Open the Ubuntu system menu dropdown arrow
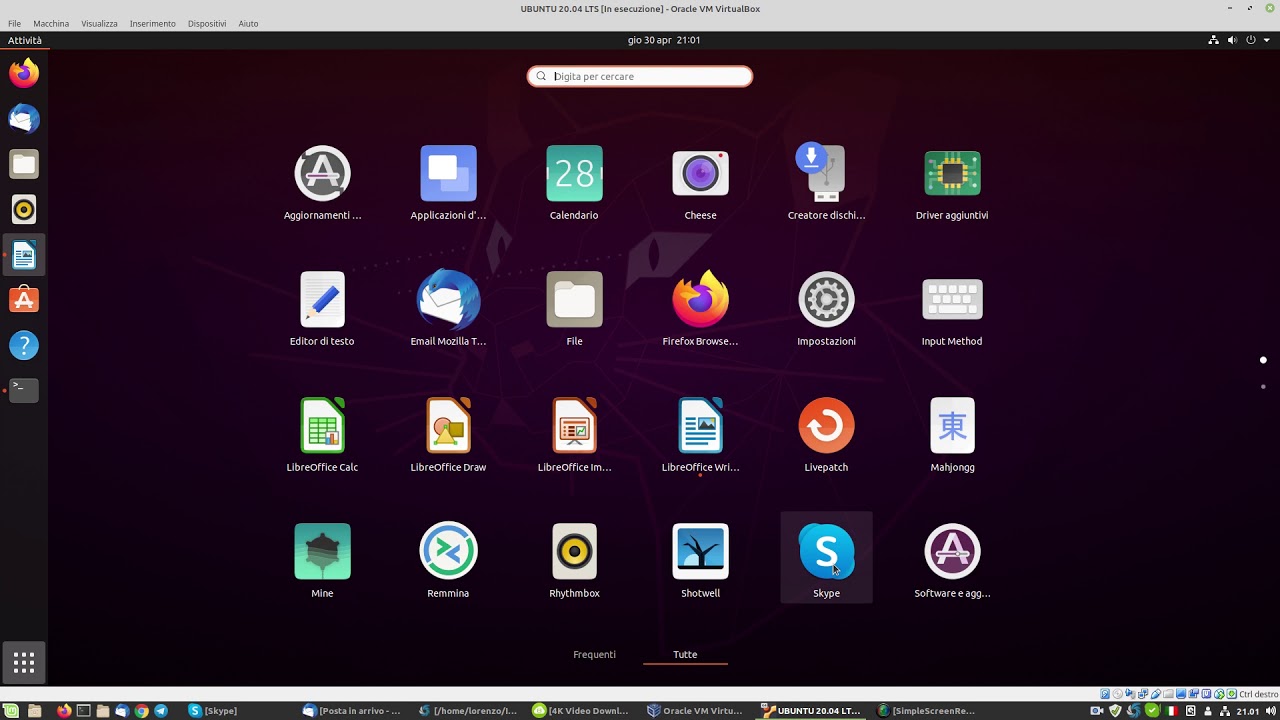 click(x=1267, y=40)
